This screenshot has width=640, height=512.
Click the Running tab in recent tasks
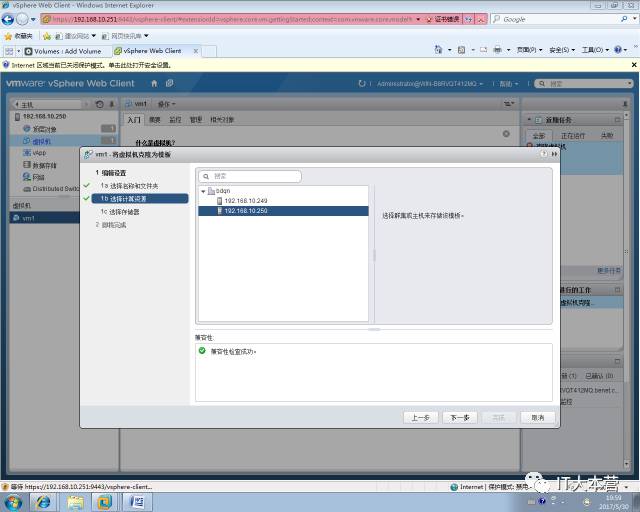pos(573,136)
